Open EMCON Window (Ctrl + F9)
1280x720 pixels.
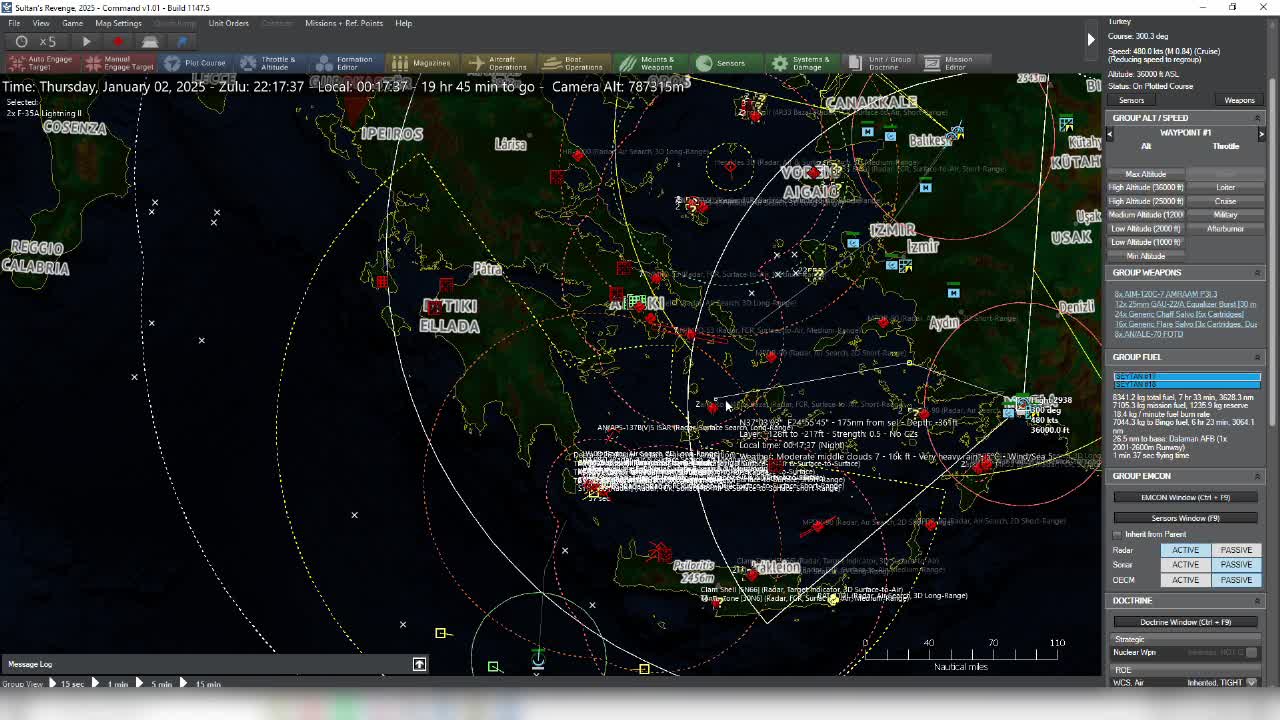coord(1185,497)
